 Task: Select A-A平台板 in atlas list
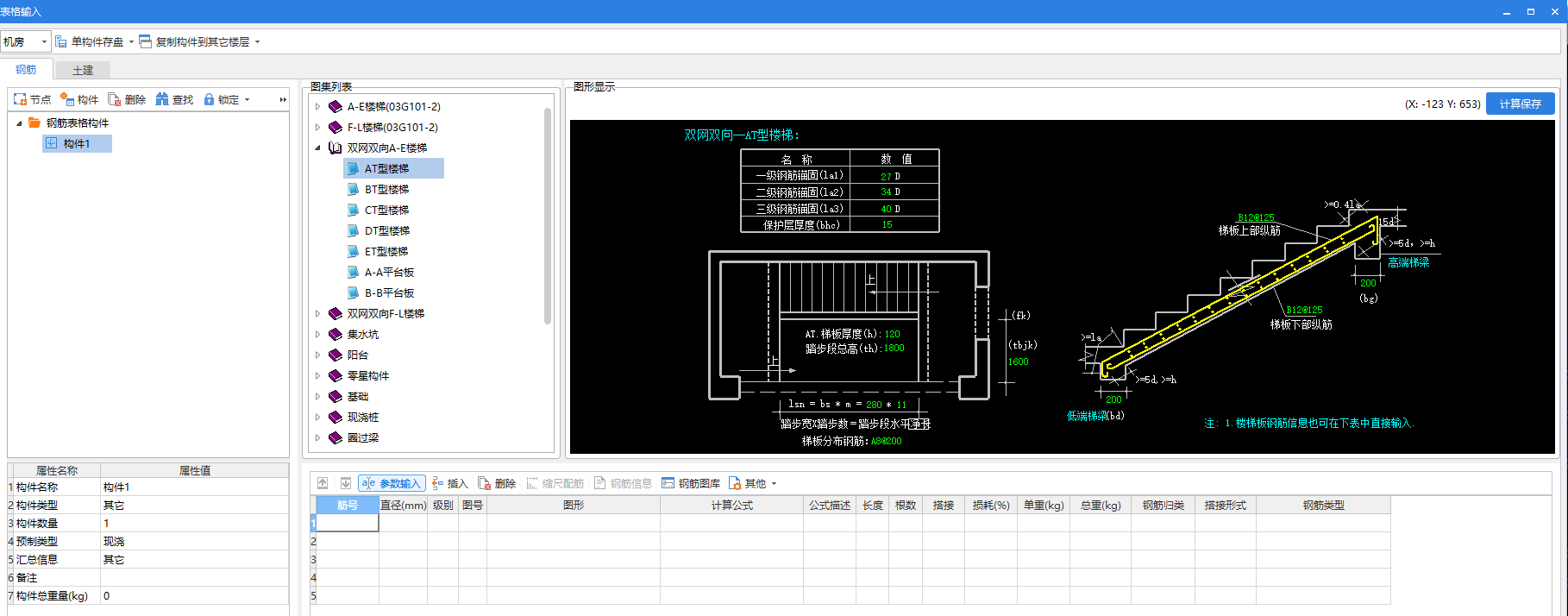click(x=389, y=273)
